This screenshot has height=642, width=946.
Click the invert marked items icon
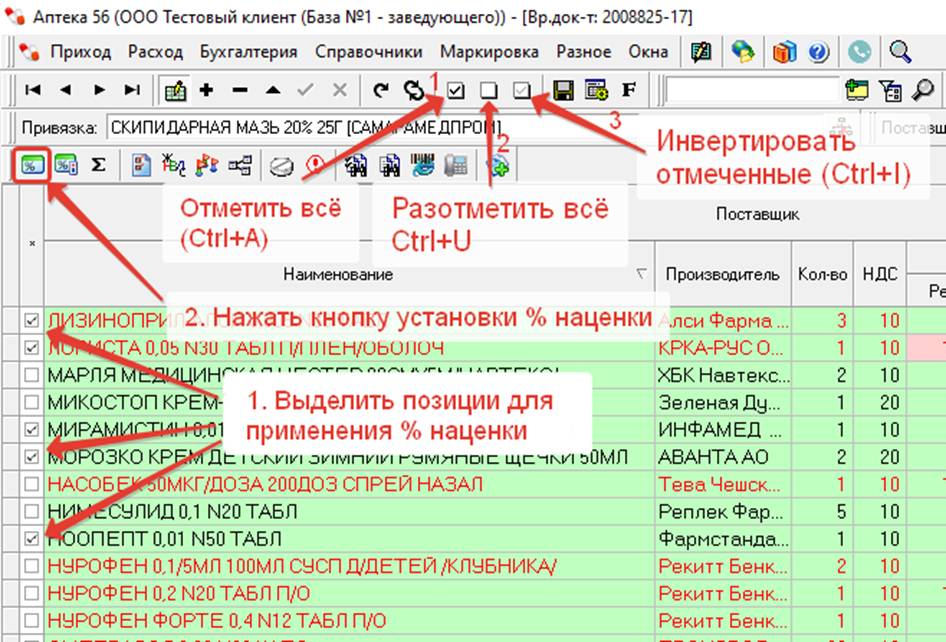pyautogui.click(x=522, y=91)
